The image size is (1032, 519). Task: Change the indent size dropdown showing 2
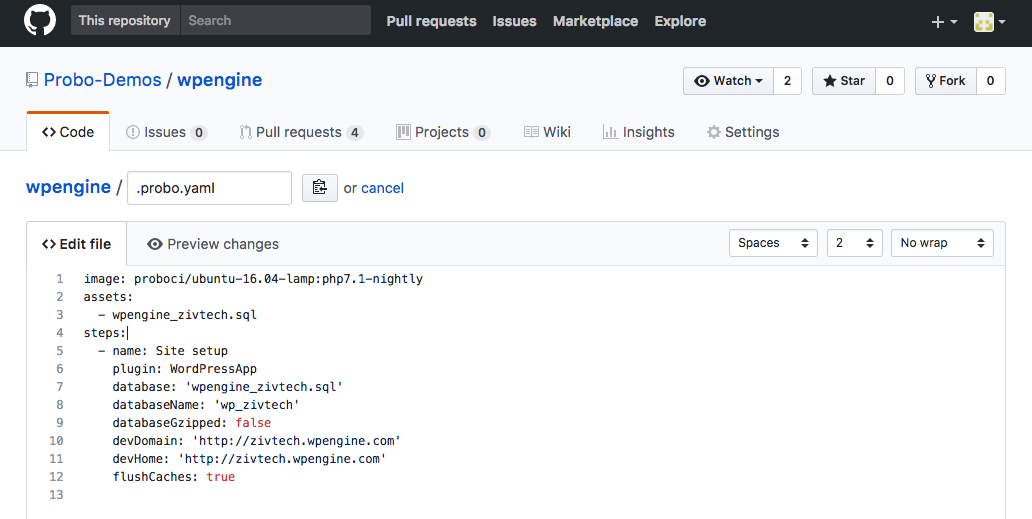[854, 243]
